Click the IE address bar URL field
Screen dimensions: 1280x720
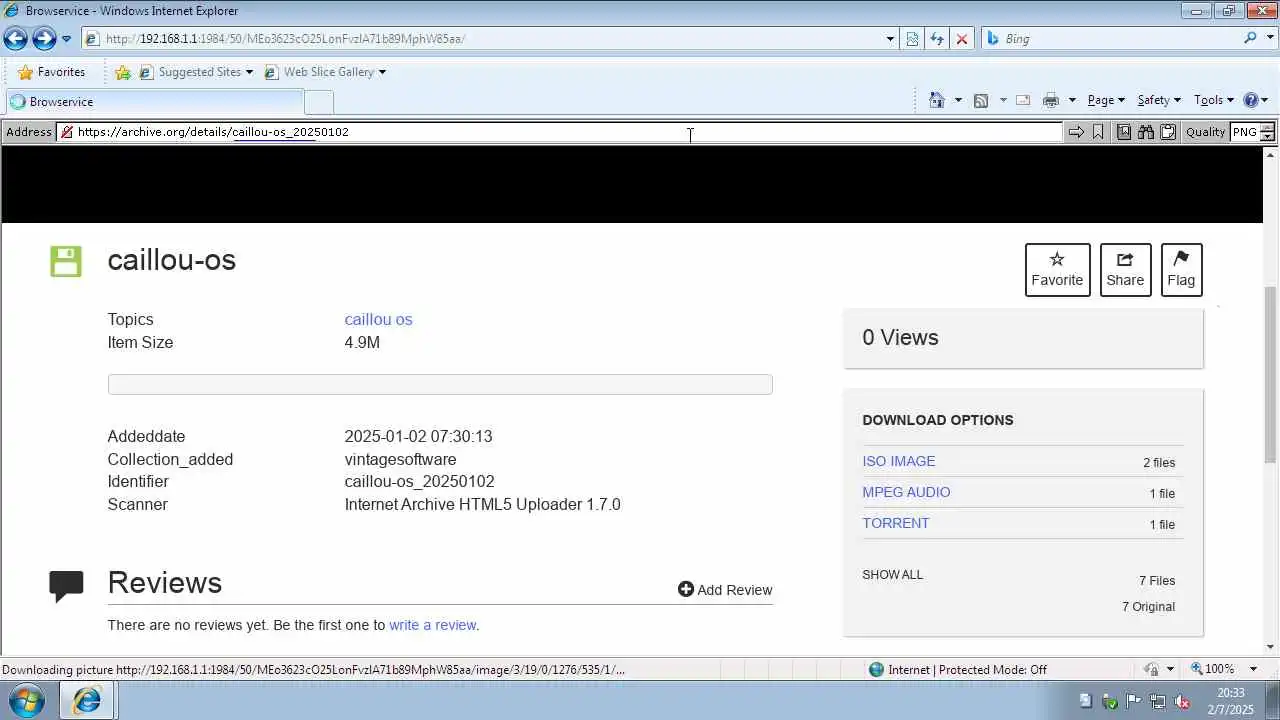click(x=482, y=39)
